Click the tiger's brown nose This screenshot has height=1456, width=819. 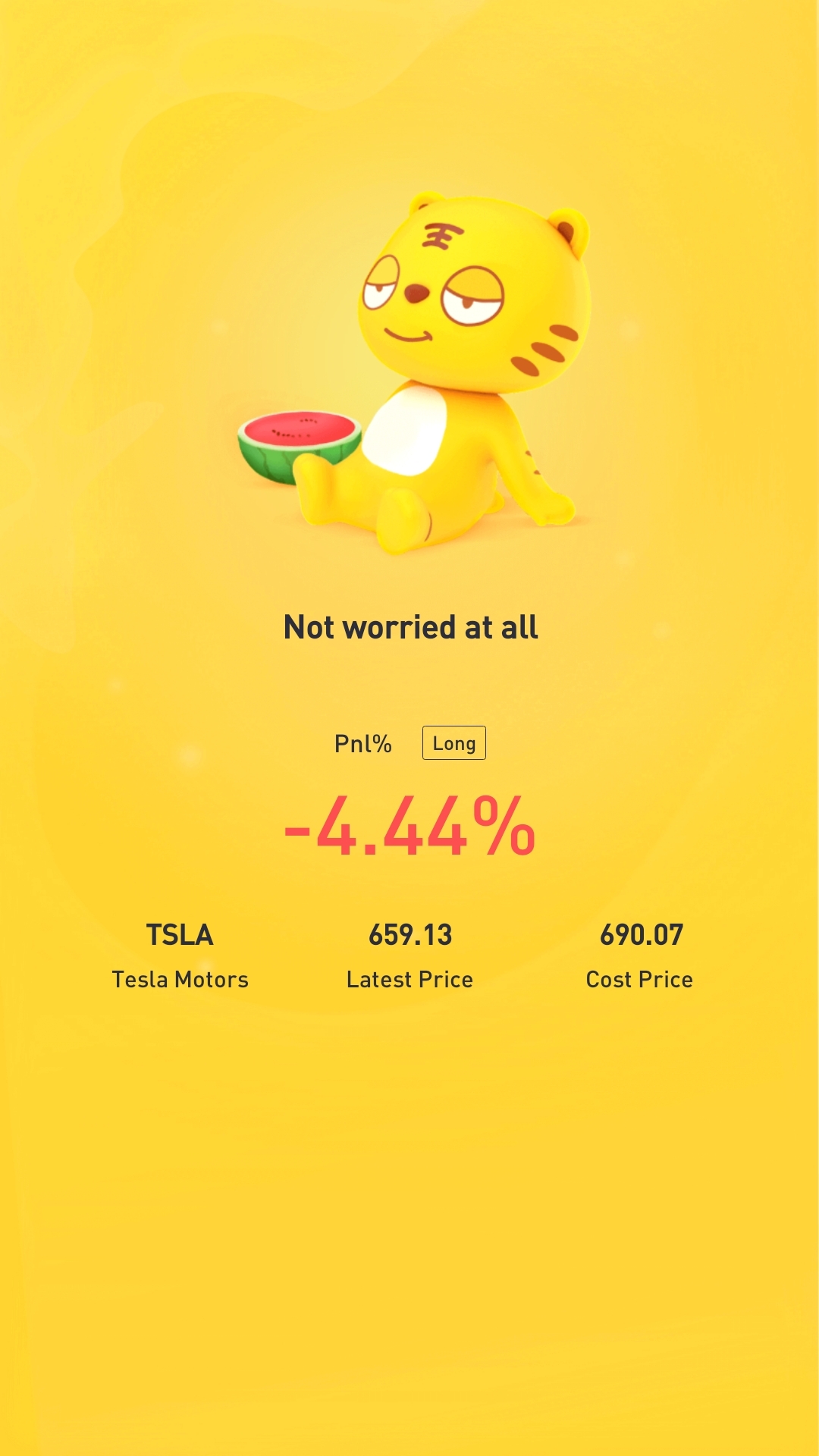click(x=415, y=293)
